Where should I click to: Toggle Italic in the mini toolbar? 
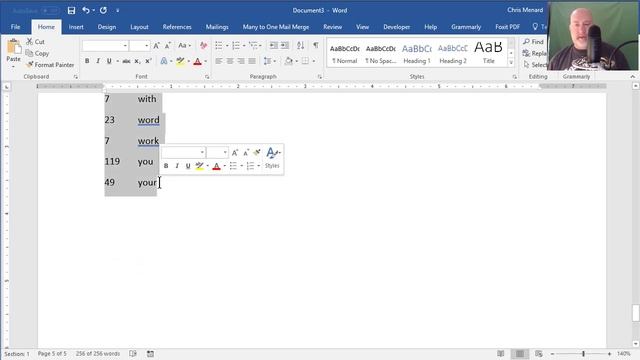click(x=177, y=166)
